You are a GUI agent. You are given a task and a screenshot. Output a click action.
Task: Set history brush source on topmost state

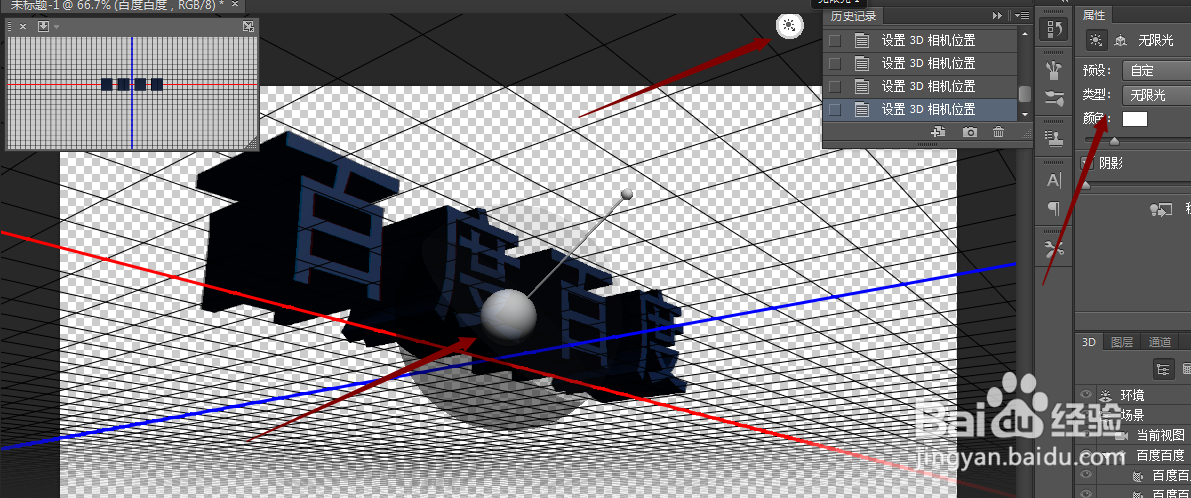point(835,40)
